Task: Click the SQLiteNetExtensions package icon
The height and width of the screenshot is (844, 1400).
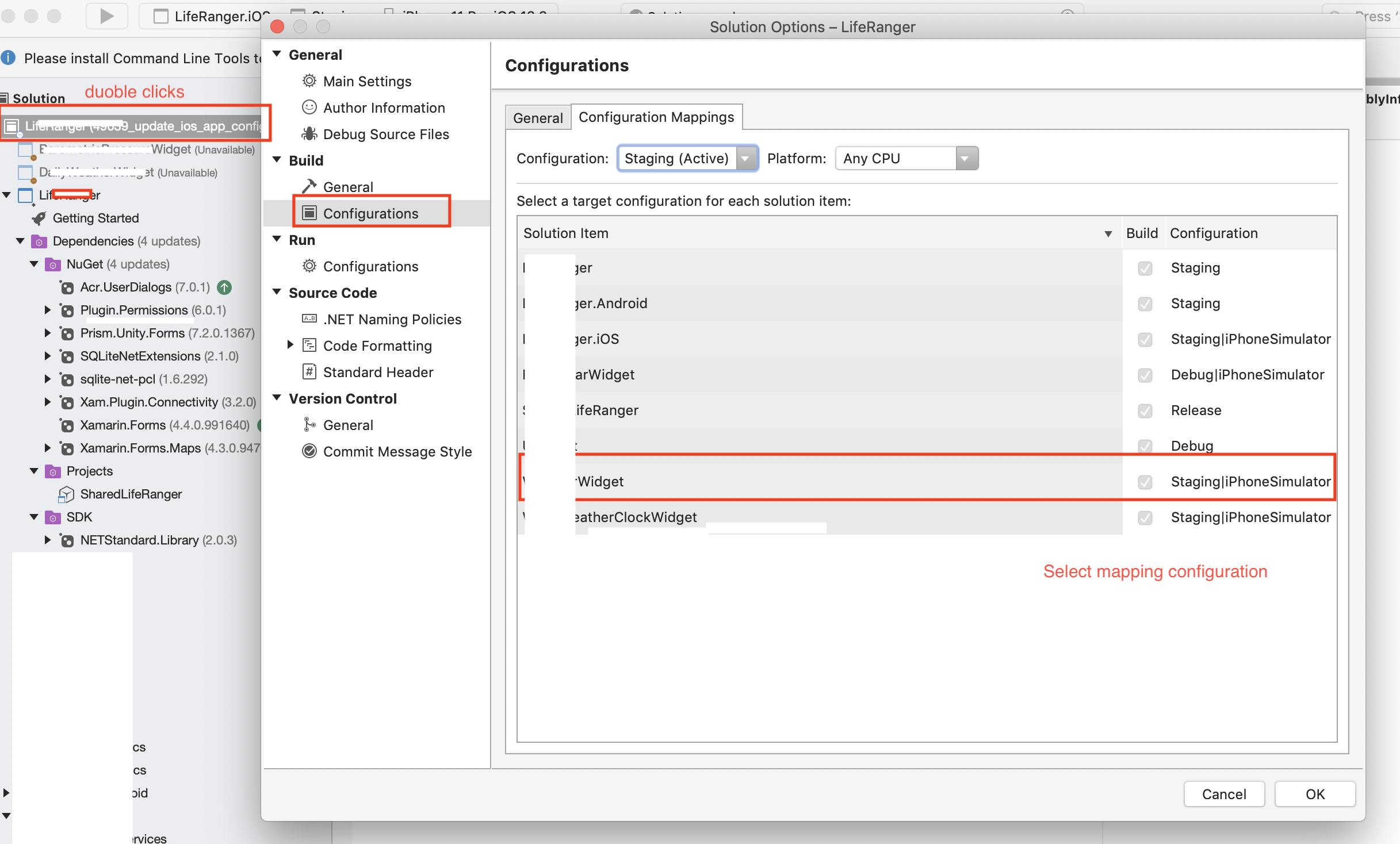Action: [67, 356]
